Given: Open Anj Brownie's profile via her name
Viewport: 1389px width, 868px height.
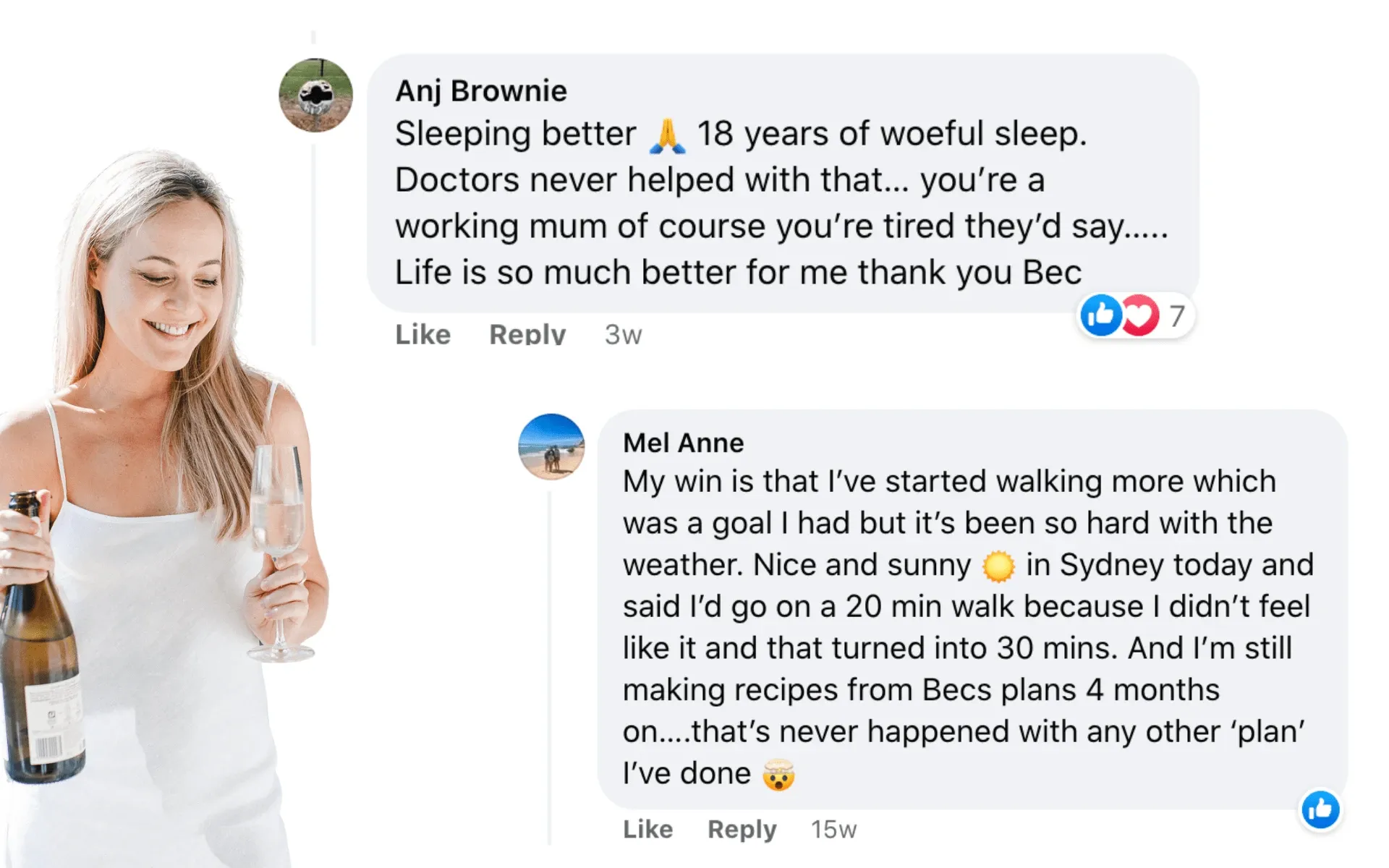Looking at the screenshot, I should 481,90.
